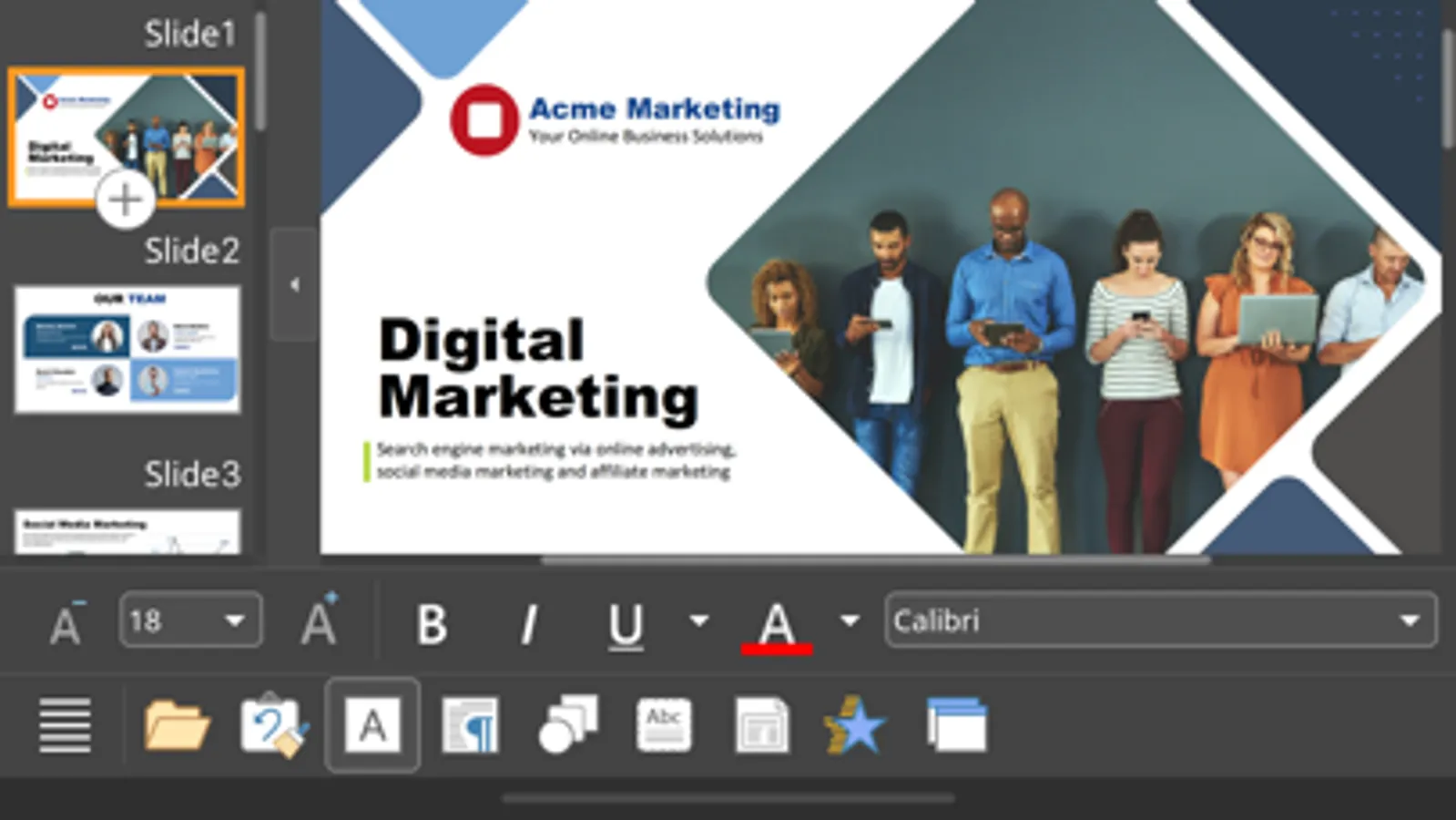Viewport: 1456px width, 820px height.
Task: Toggle bold formatting
Action: coord(432,623)
